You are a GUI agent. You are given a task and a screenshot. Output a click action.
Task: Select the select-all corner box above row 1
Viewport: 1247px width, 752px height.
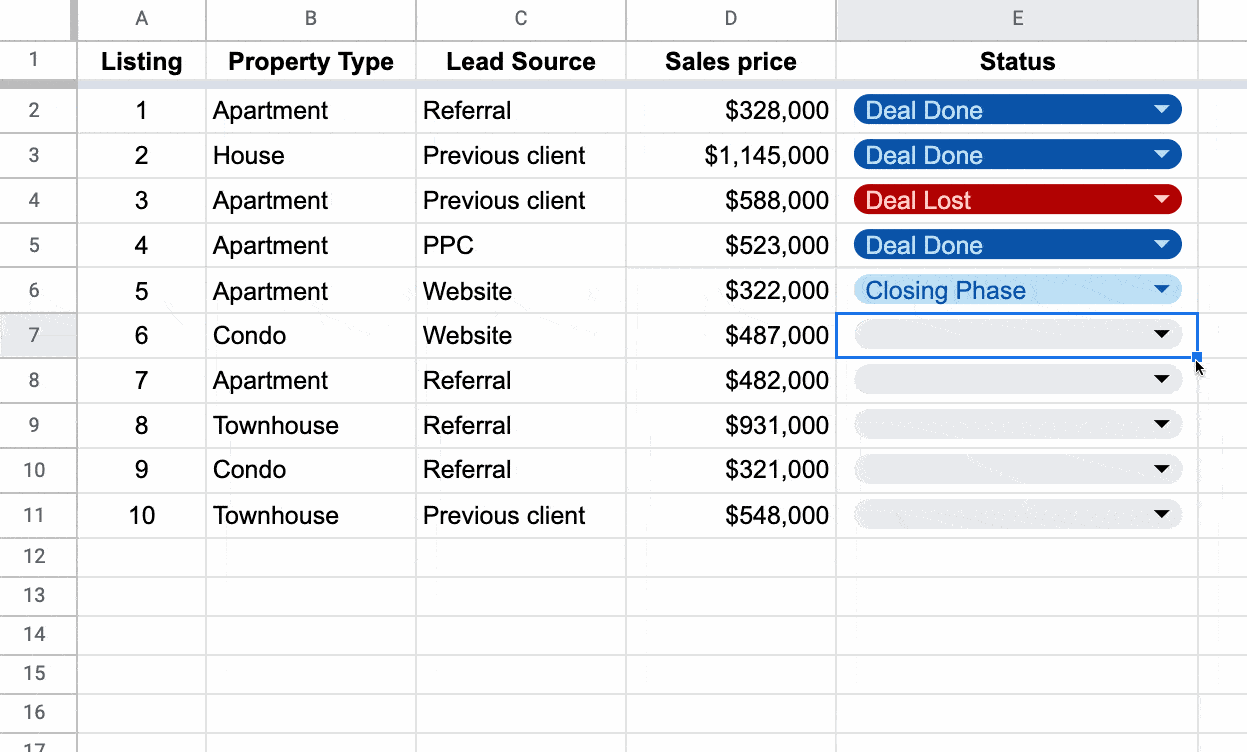(38, 18)
